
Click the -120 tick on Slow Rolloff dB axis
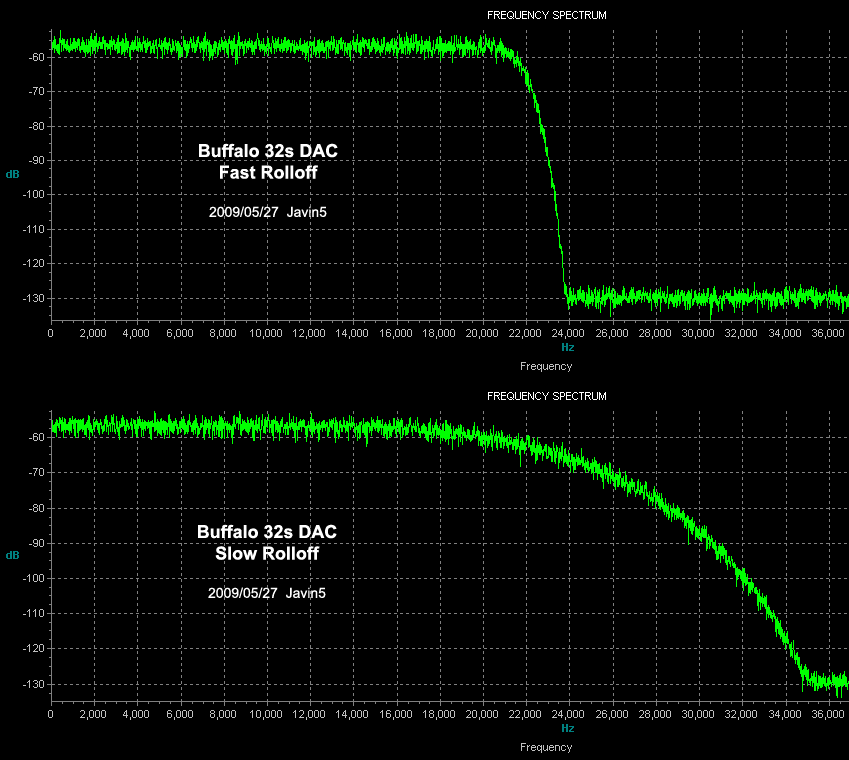click(x=34, y=648)
